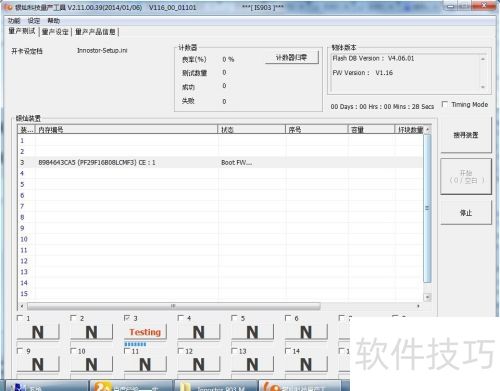Click the port 3 testing progress bar
The width and height of the screenshot is (500, 391).
point(145,344)
